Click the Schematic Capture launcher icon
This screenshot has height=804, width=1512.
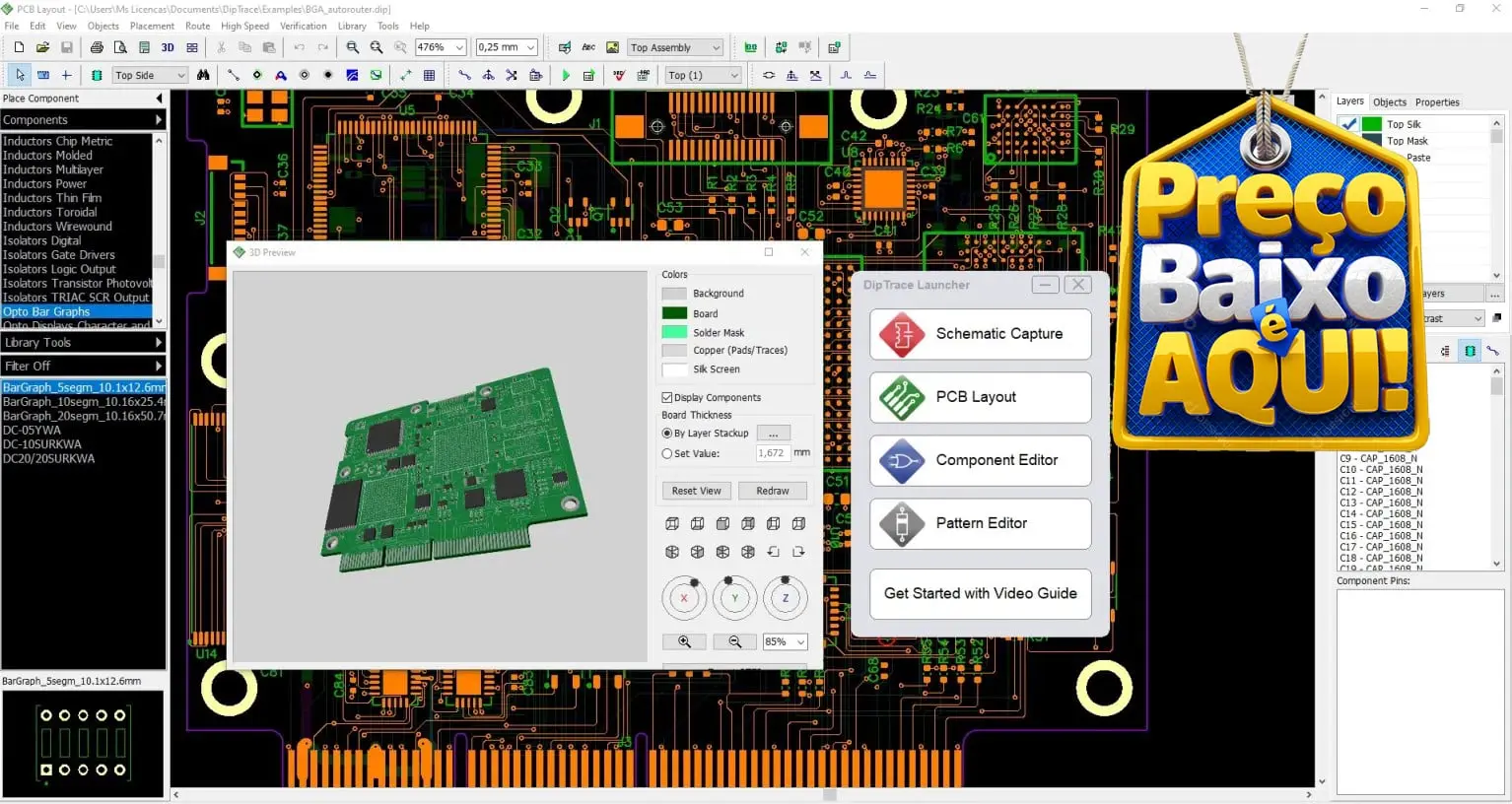[902, 334]
